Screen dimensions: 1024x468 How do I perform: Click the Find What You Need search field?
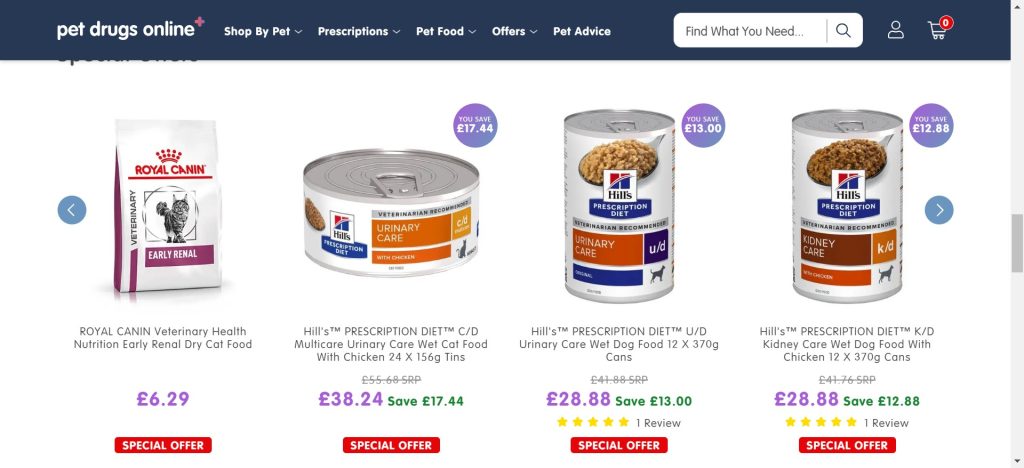click(x=750, y=31)
